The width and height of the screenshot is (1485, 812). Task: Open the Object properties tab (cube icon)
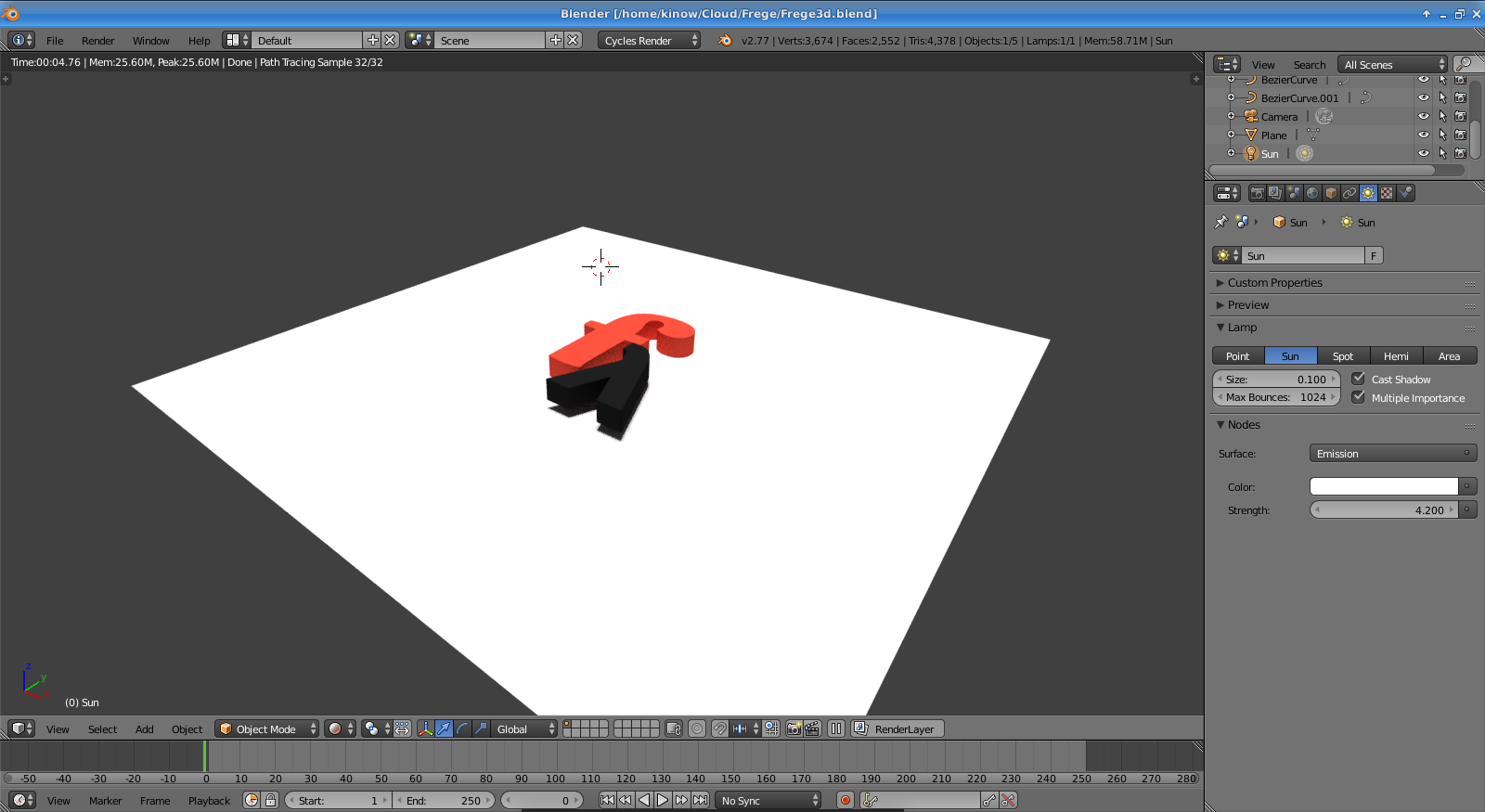(x=1331, y=193)
